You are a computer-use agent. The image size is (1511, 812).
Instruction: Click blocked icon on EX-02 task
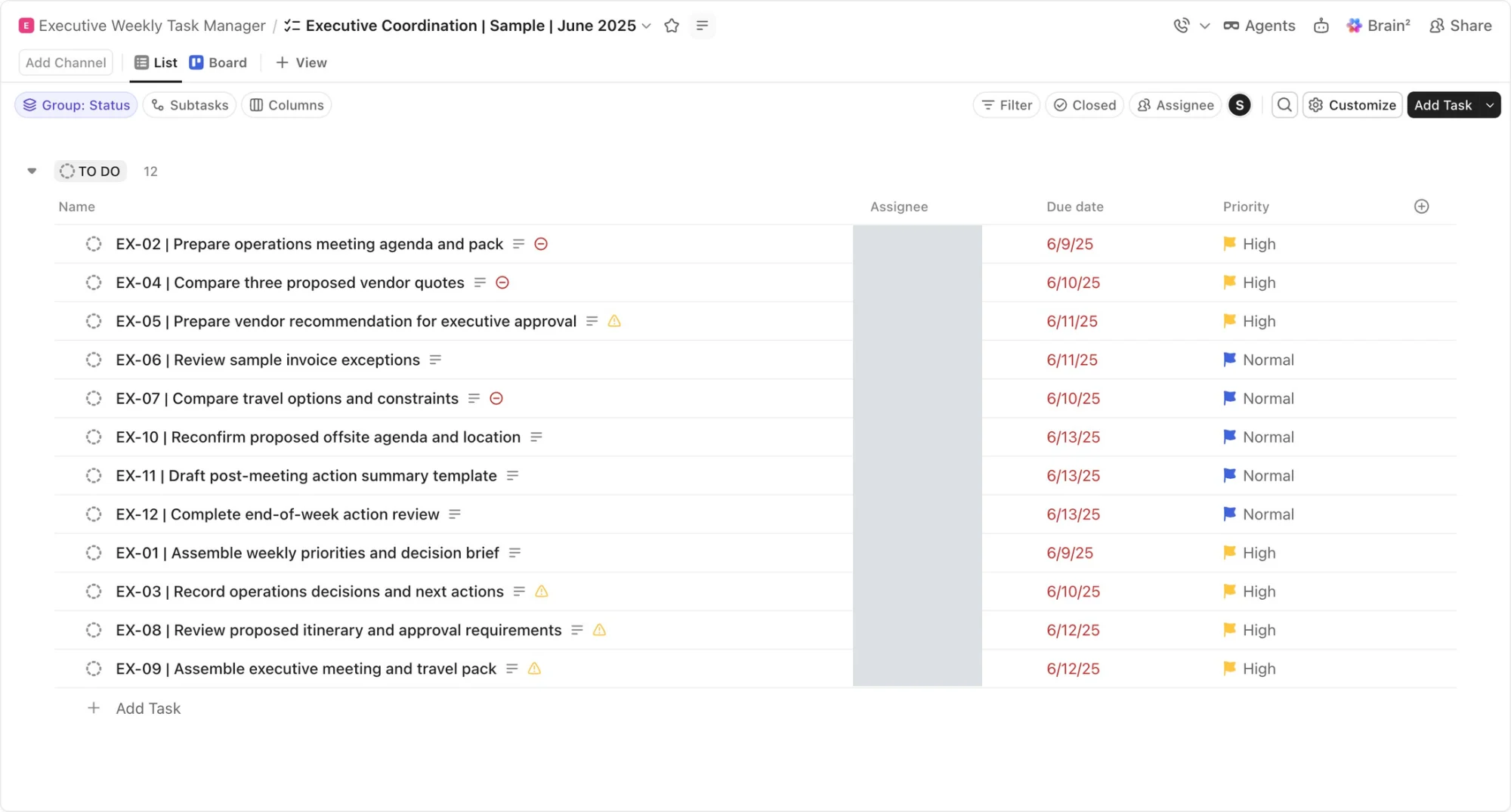click(x=541, y=244)
